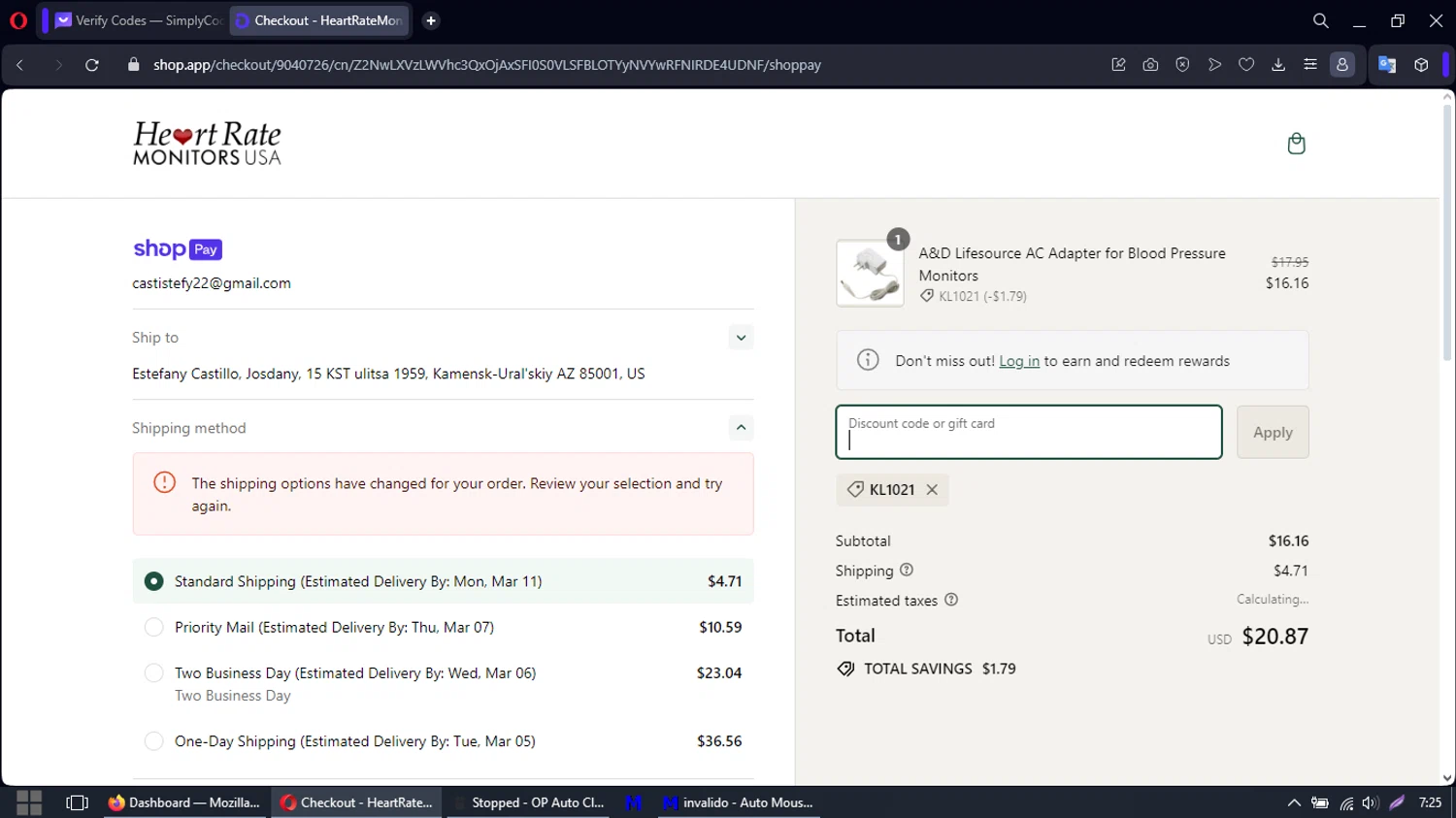The width and height of the screenshot is (1456, 818).
Task: Open the downloads panel
Action: point(1278,65)
